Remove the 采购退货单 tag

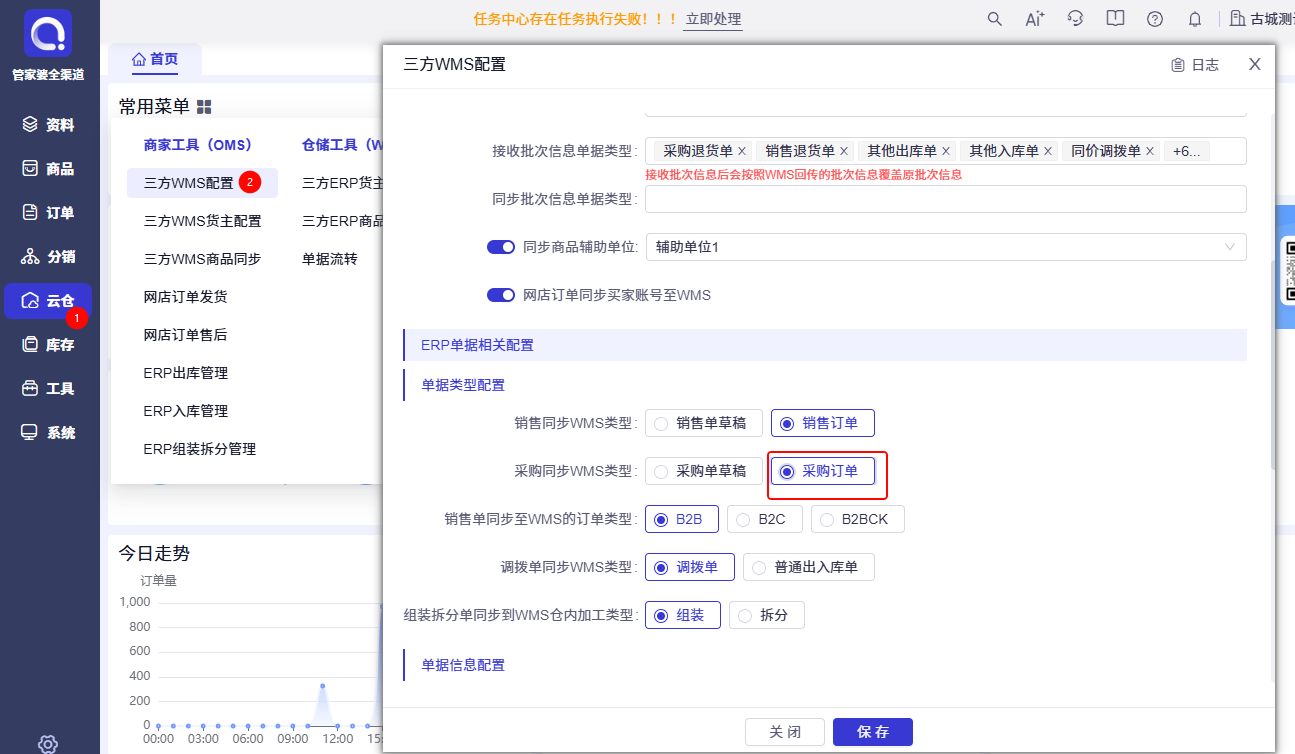click(742, 151)
